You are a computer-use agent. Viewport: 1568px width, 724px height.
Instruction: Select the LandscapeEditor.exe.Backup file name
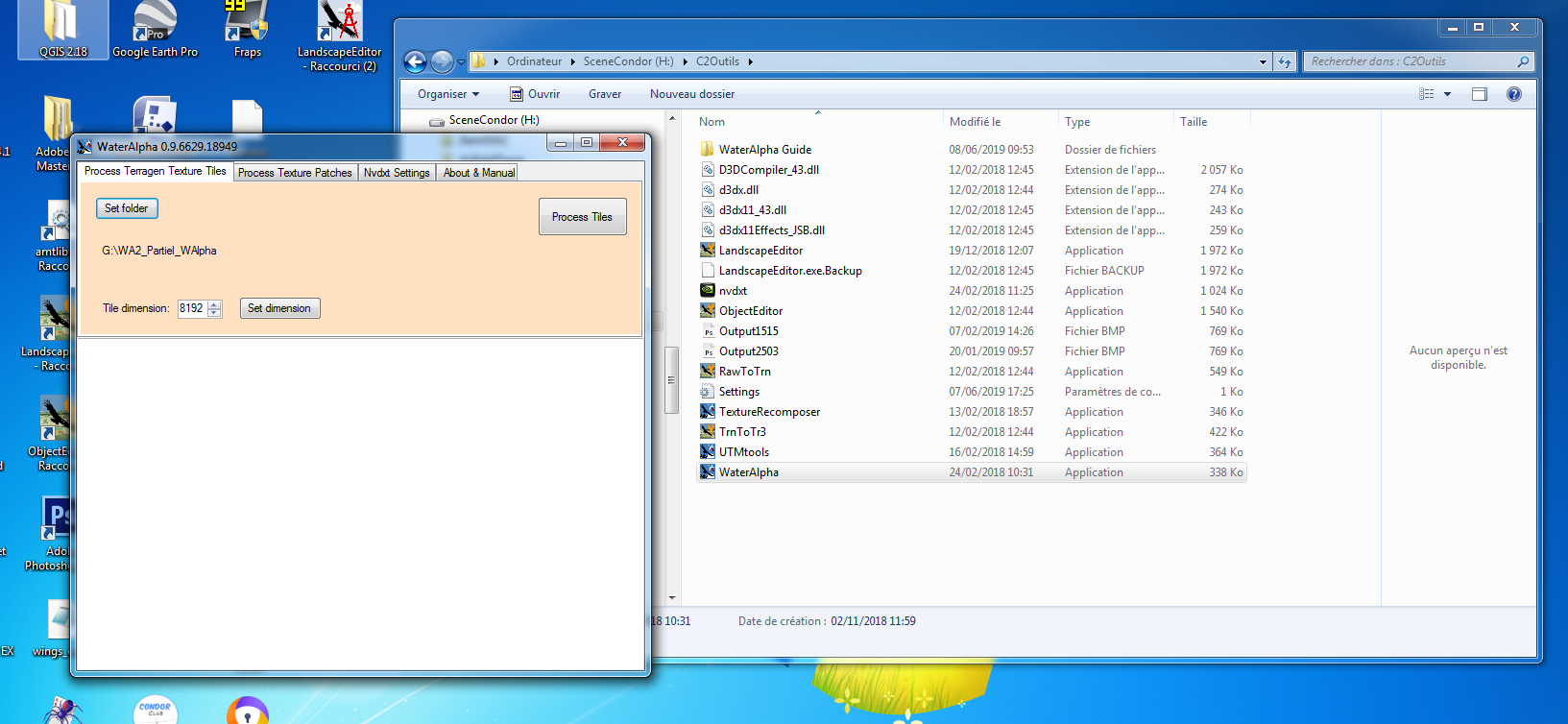[x=790, y=271]
